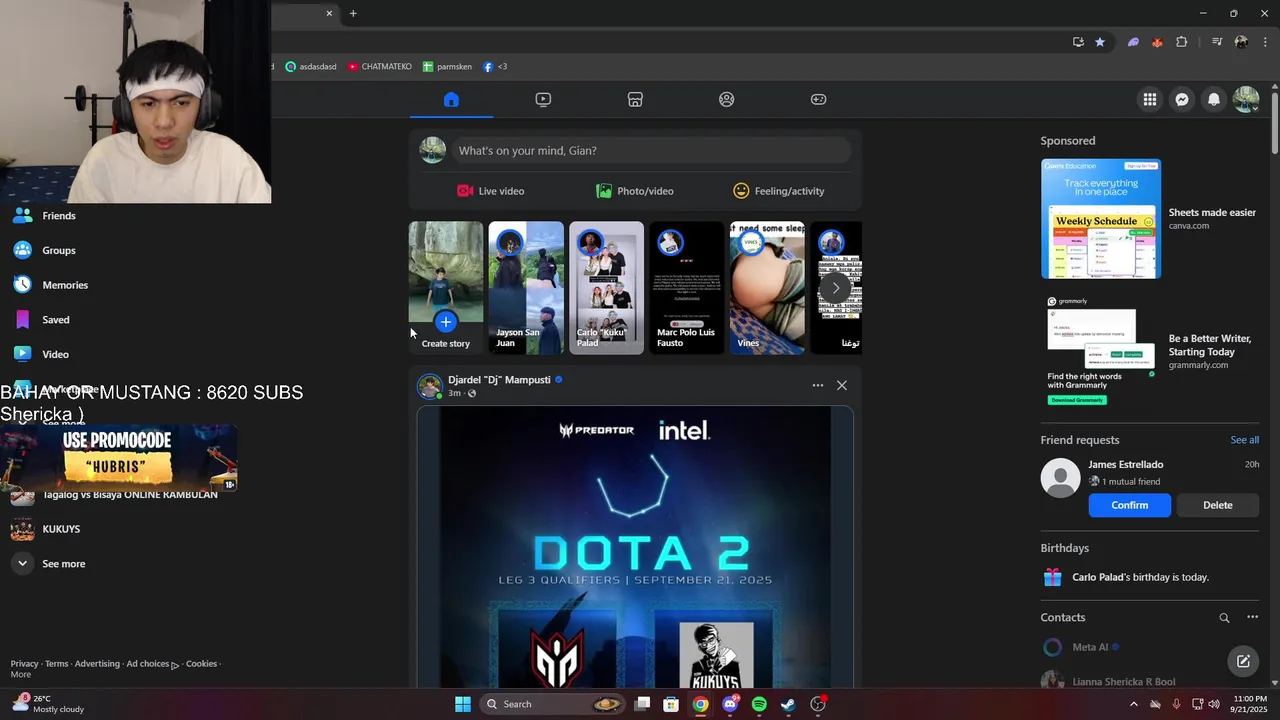Open Jayson San Juan's story

tap(526, 288)
